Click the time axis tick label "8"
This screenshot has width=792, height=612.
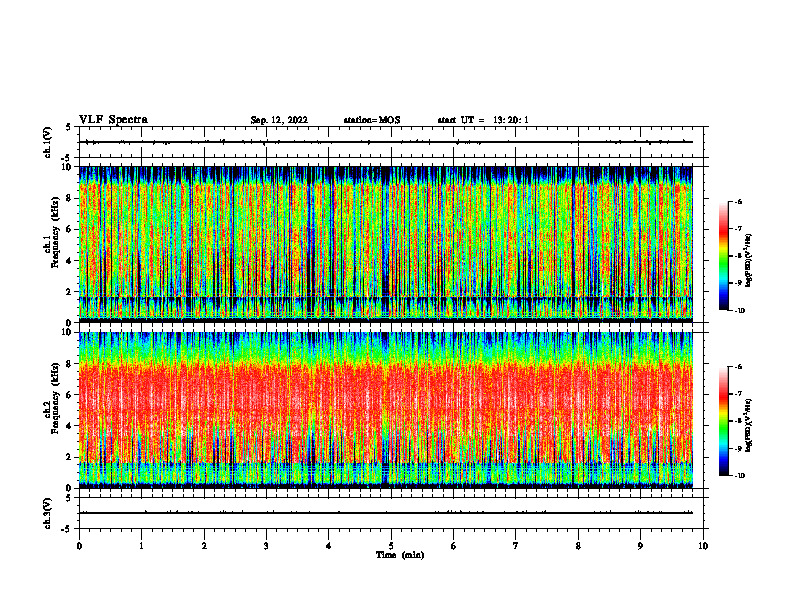coord(578,546)
